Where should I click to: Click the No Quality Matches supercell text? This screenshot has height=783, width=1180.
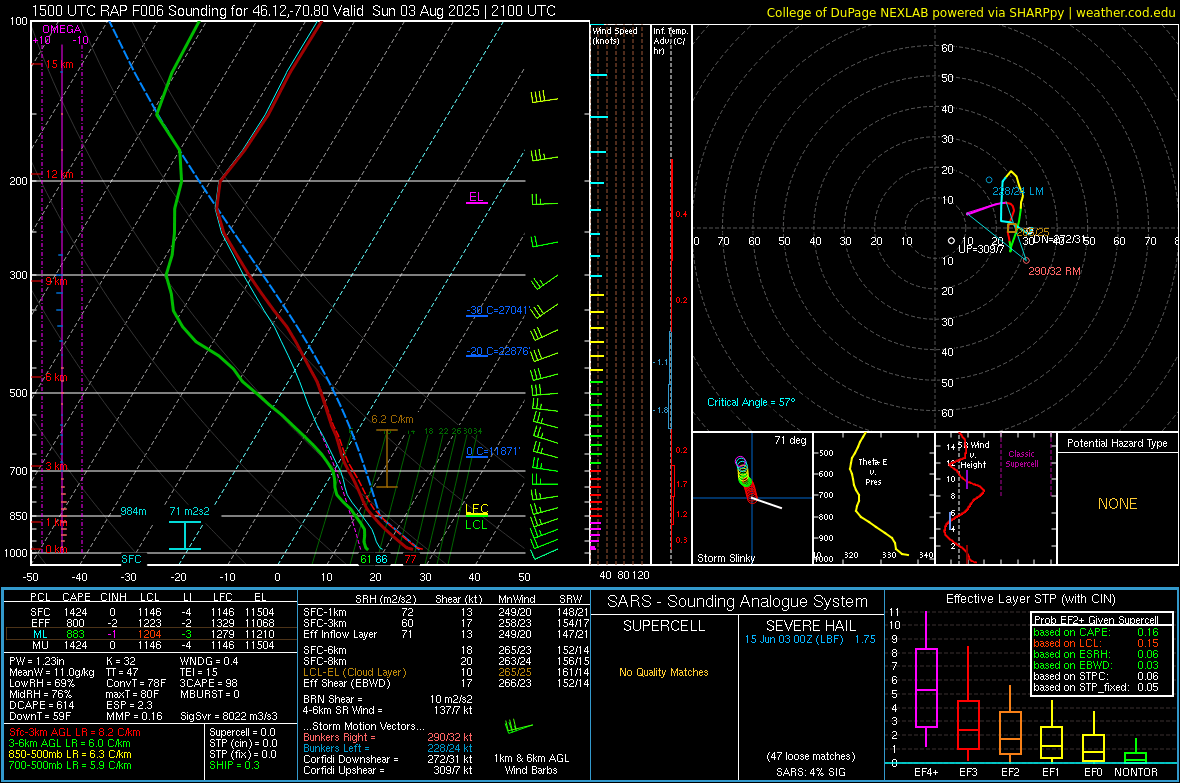pyautogui.click(x=664, y=672)
